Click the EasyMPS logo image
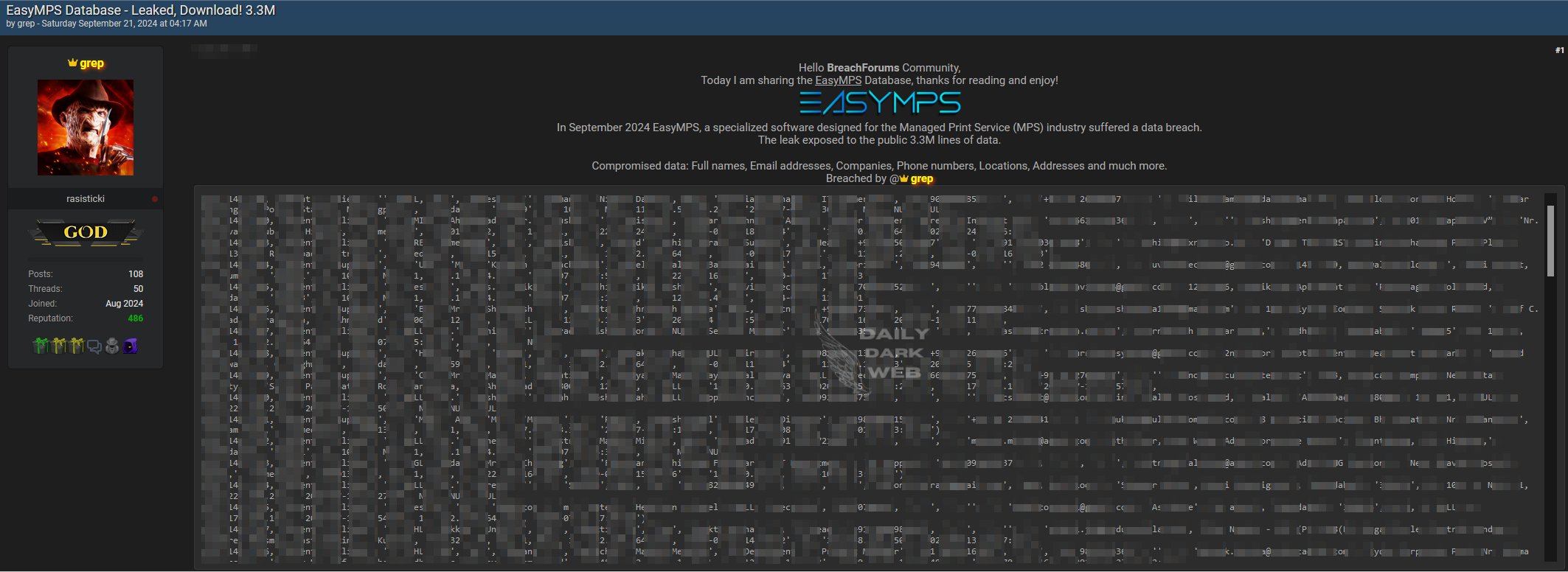 point(879,103)
